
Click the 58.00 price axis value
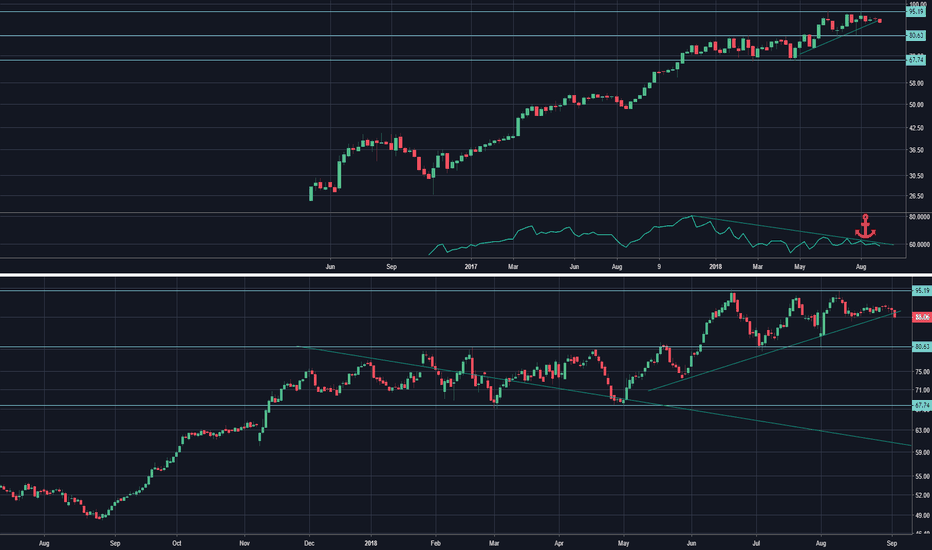point(916,84)
